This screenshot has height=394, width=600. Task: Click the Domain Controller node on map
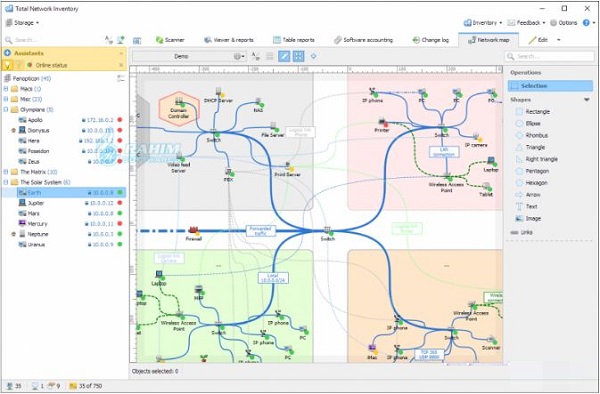coord(179,109)
